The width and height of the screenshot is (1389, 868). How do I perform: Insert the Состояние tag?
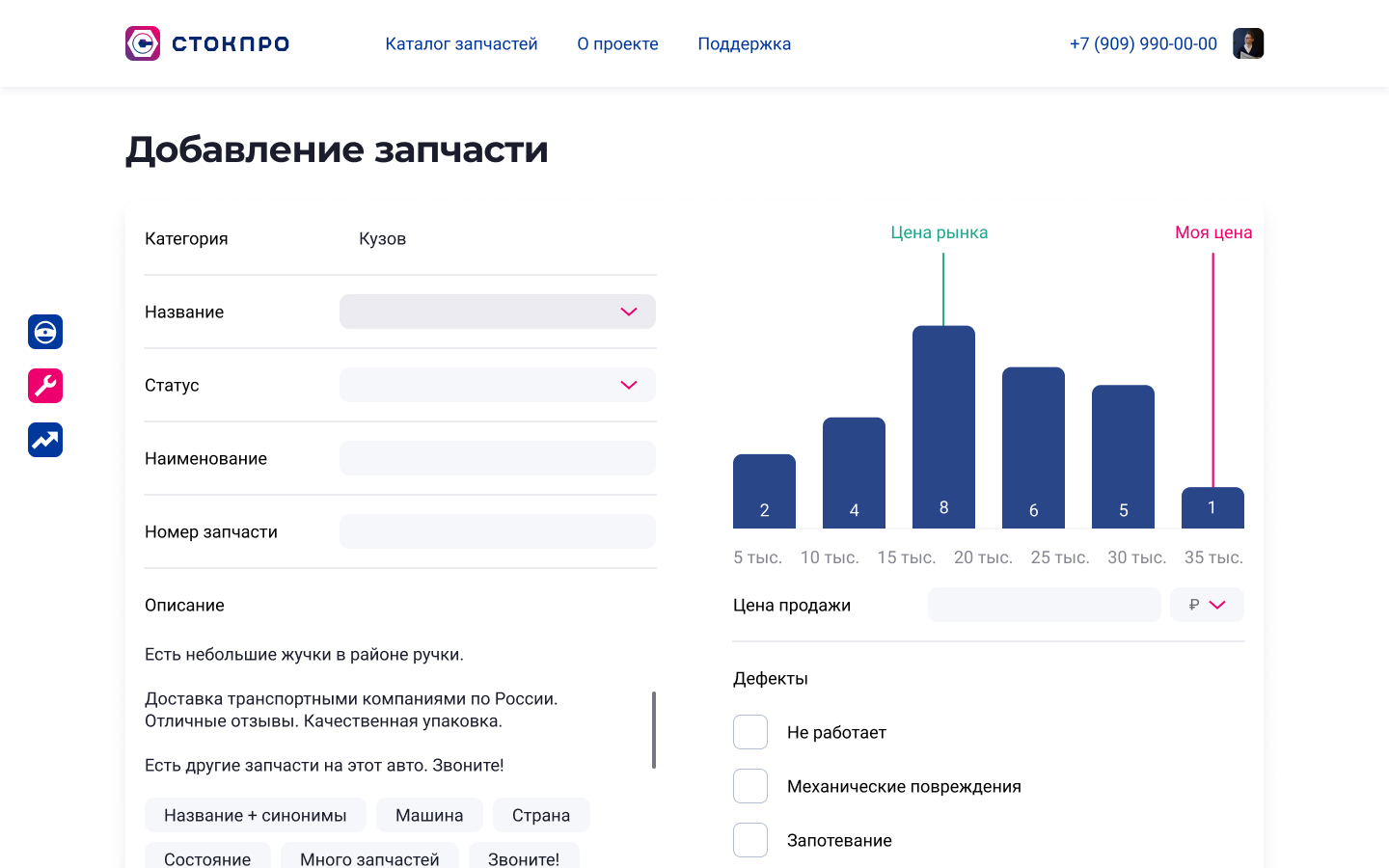click(207, 855)
